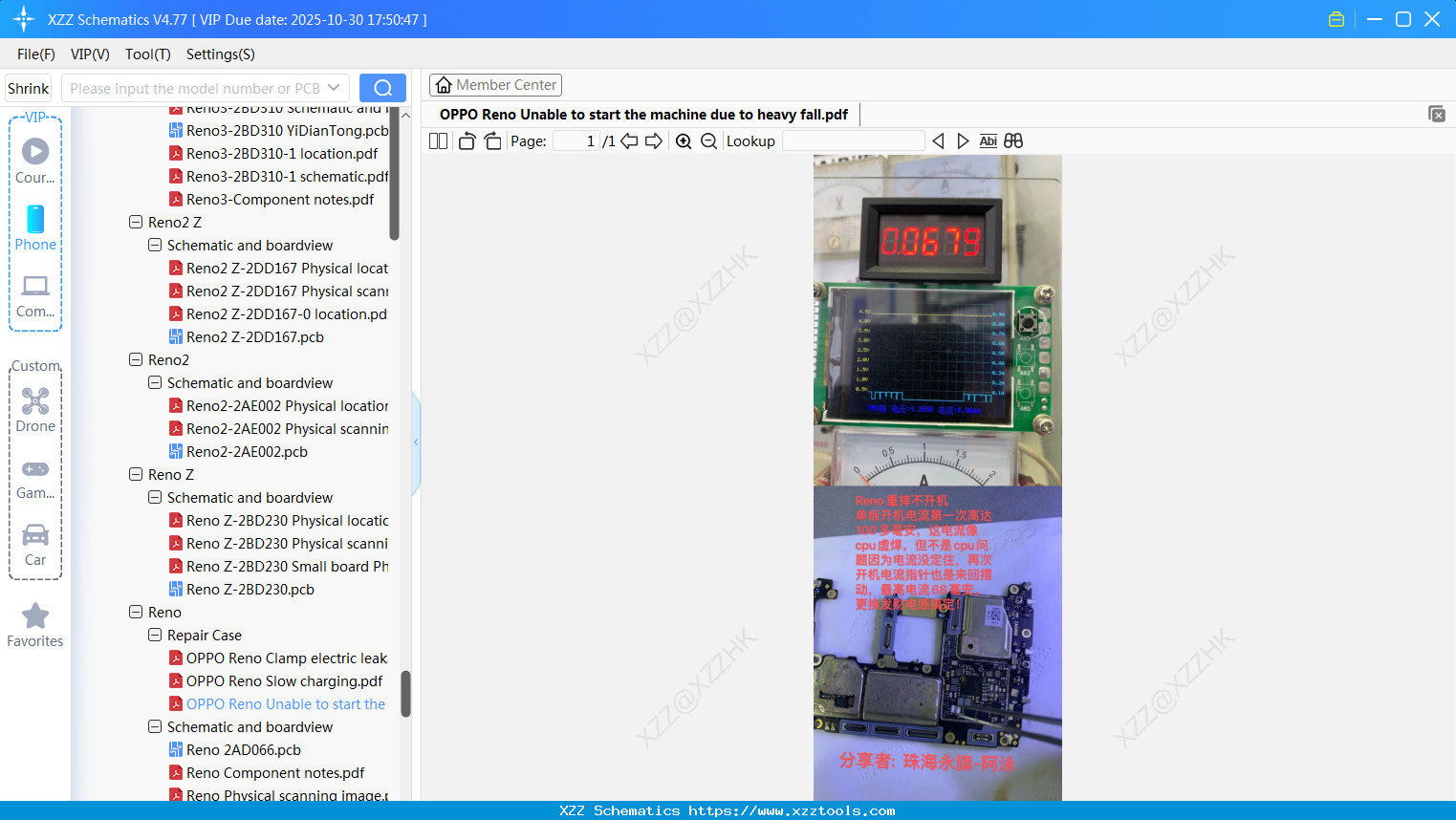Open Reno 2AD066.pcb file
Viewport: 1456px width, 820px height.
[x=235, y=749]
